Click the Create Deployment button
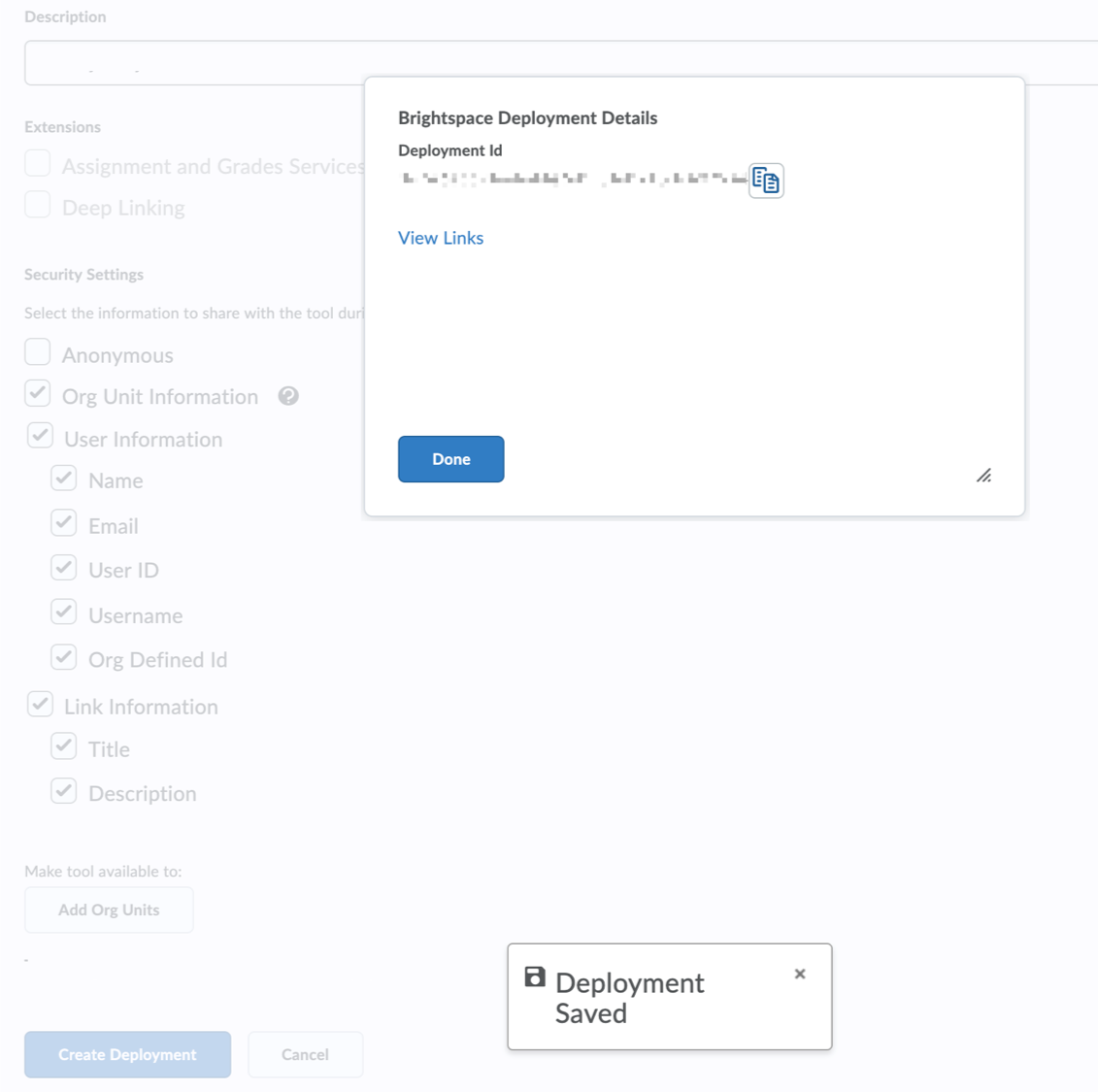 (127, 1054)
